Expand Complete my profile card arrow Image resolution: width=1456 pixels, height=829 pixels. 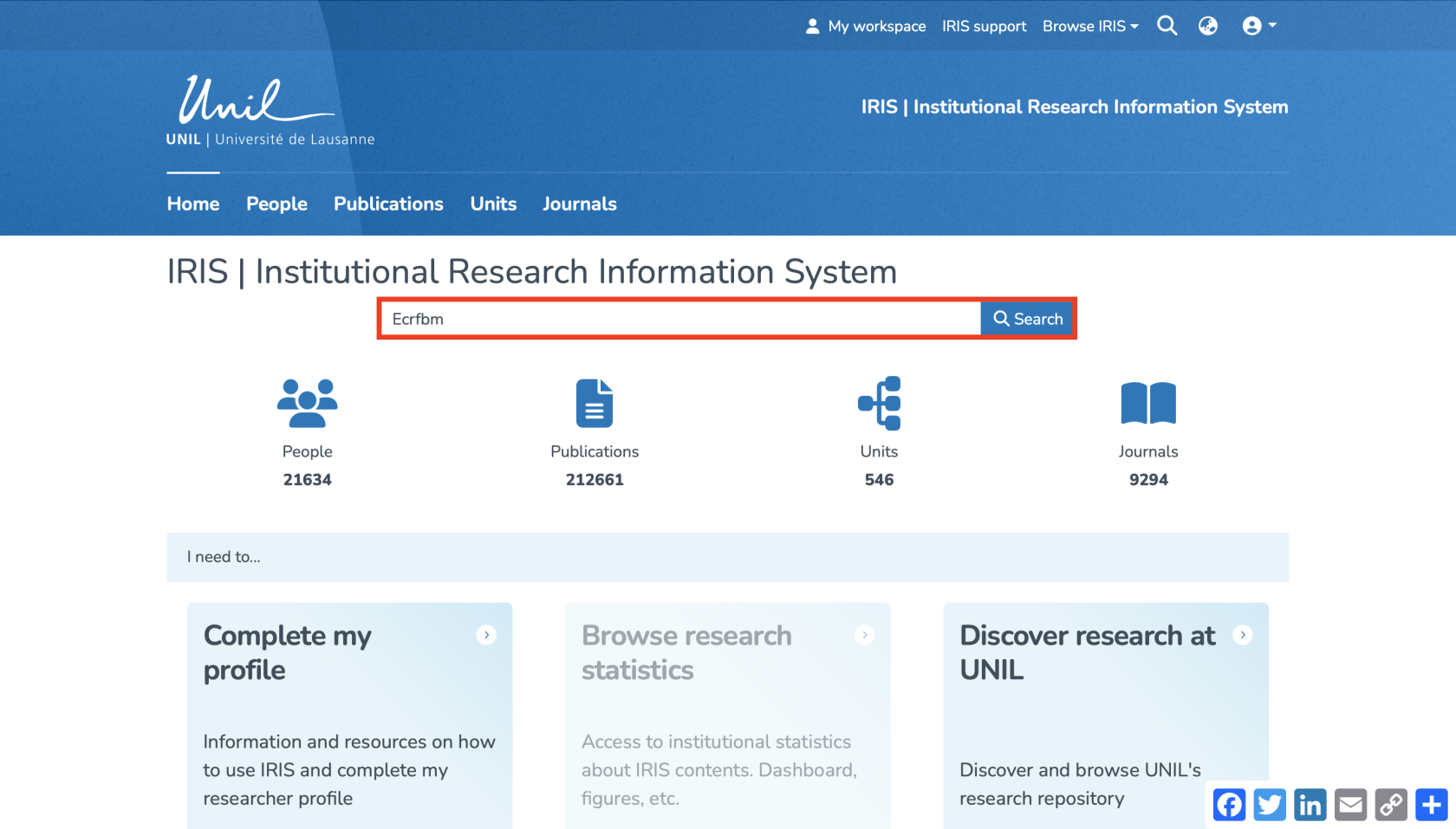coord(486,635)
